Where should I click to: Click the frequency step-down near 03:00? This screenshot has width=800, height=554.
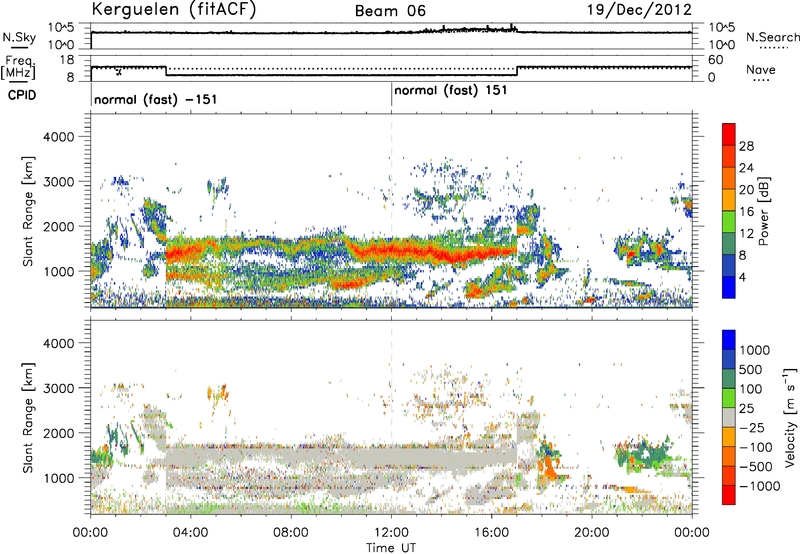(166, 71)
